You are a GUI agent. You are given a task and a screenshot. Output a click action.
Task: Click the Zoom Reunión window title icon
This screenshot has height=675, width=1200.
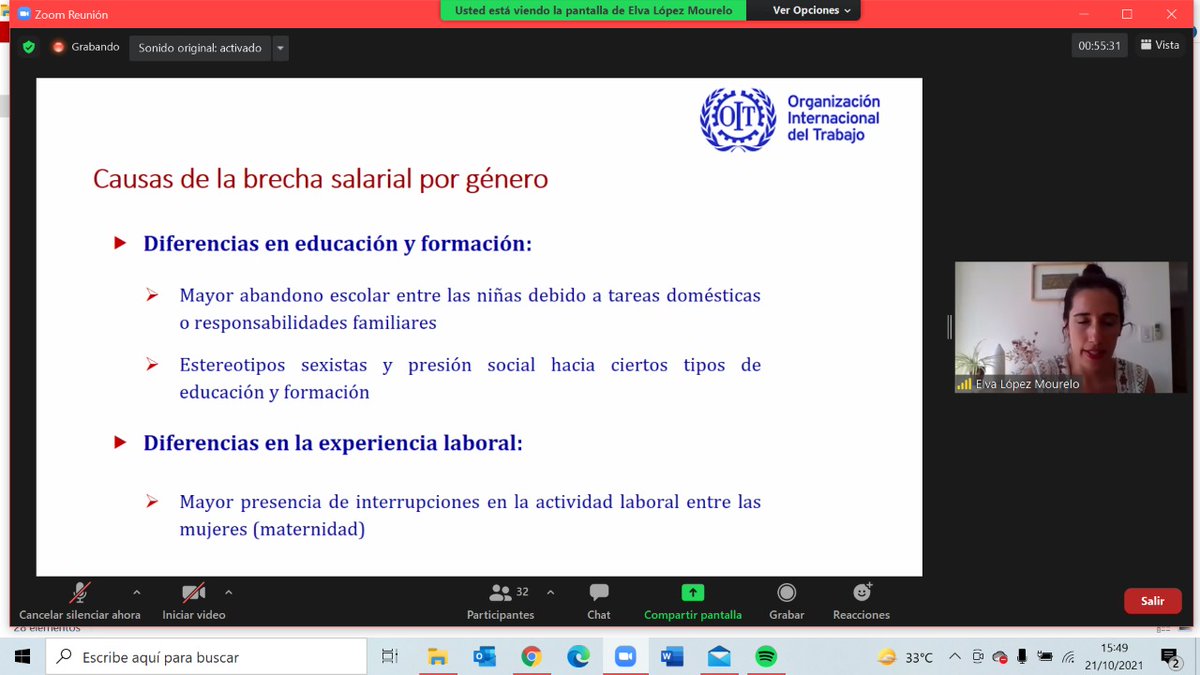click(x=24, y=14)
